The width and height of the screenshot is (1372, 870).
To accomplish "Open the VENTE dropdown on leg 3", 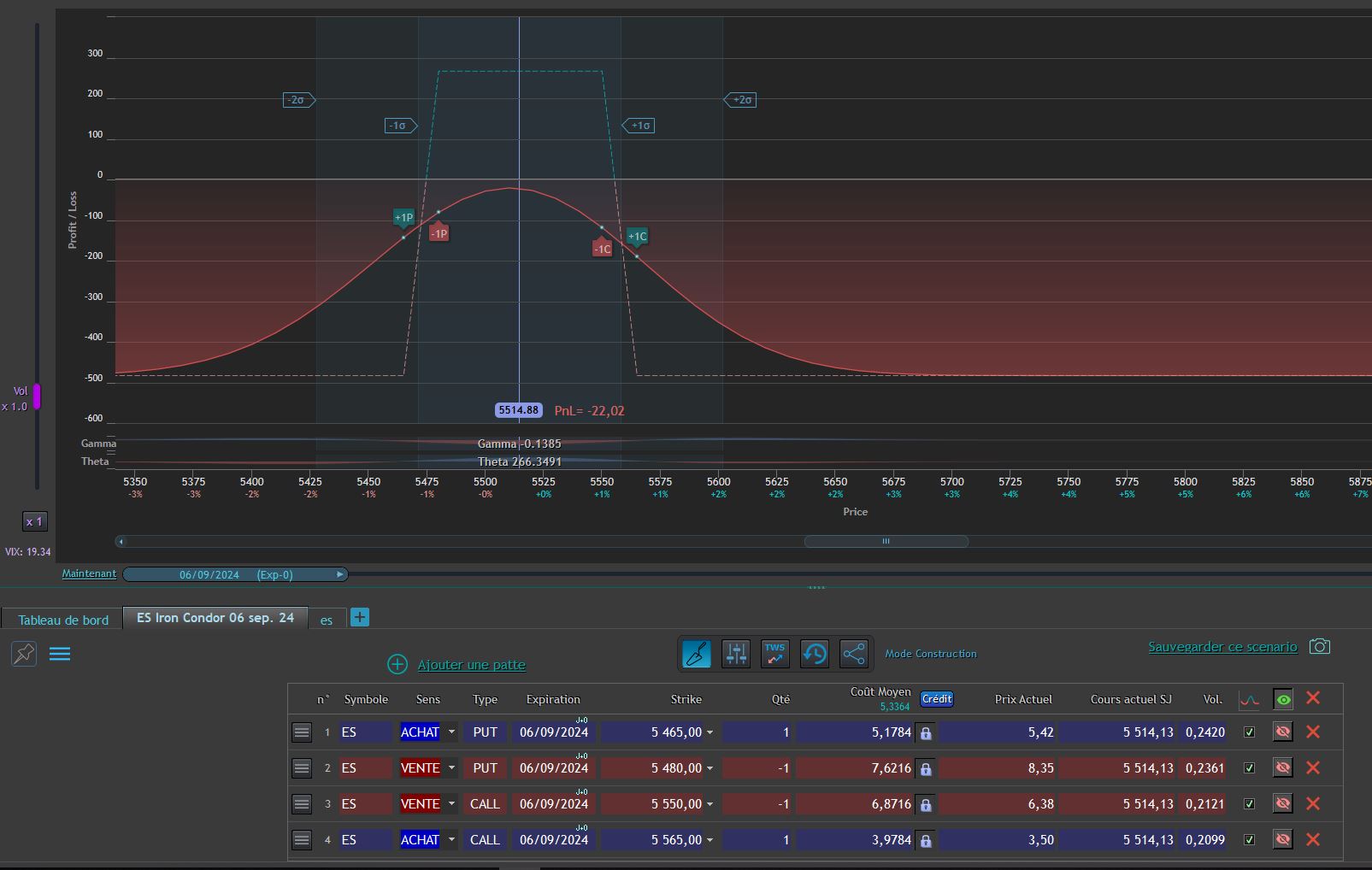I will tap(451, 804).
